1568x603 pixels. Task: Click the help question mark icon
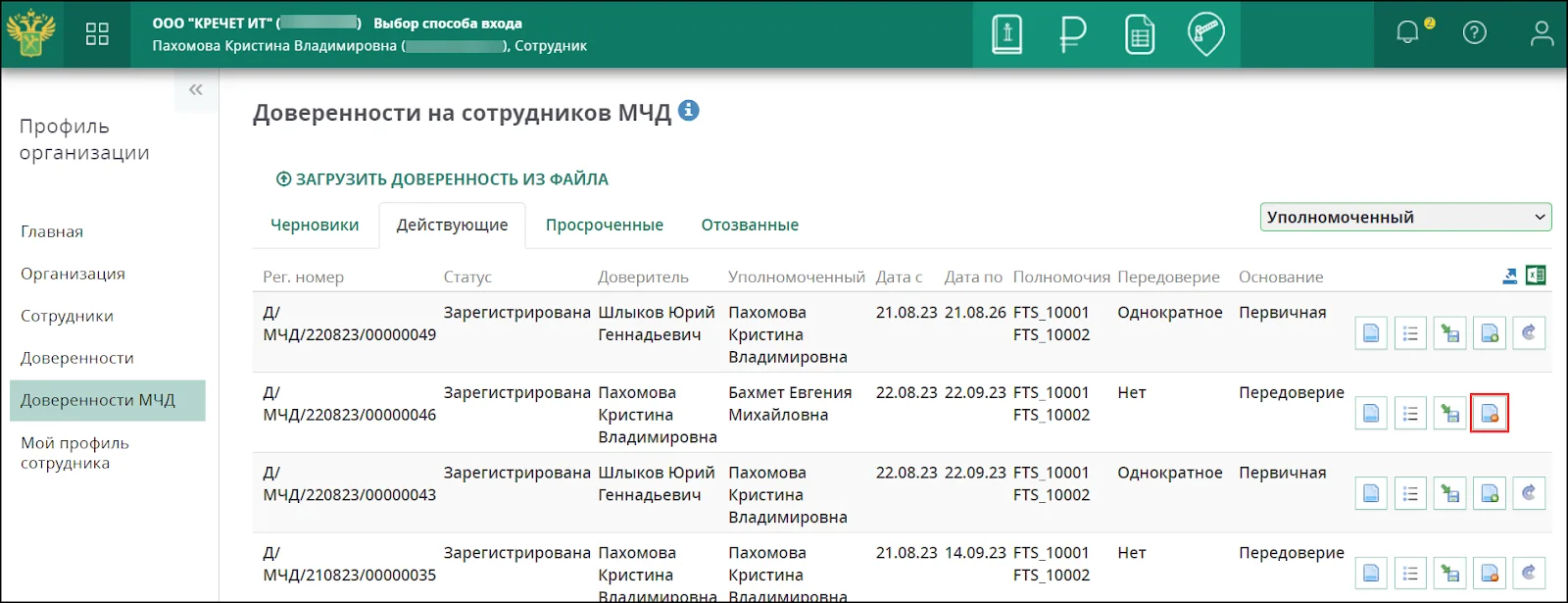[1474, 33]
